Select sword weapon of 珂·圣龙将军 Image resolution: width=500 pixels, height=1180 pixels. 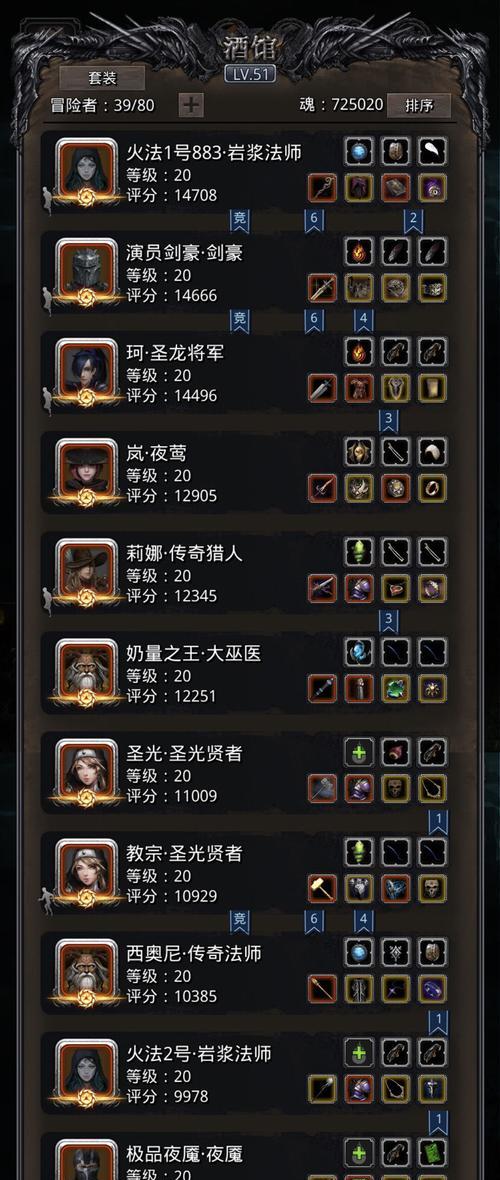point(322,388)
